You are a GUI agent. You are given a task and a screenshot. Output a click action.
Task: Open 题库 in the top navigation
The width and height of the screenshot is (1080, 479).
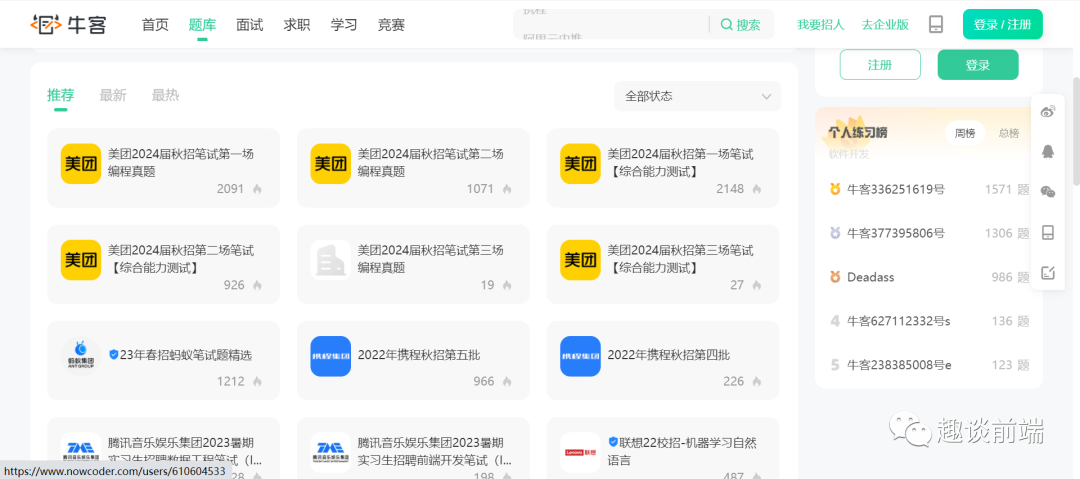tap(202, 25)
